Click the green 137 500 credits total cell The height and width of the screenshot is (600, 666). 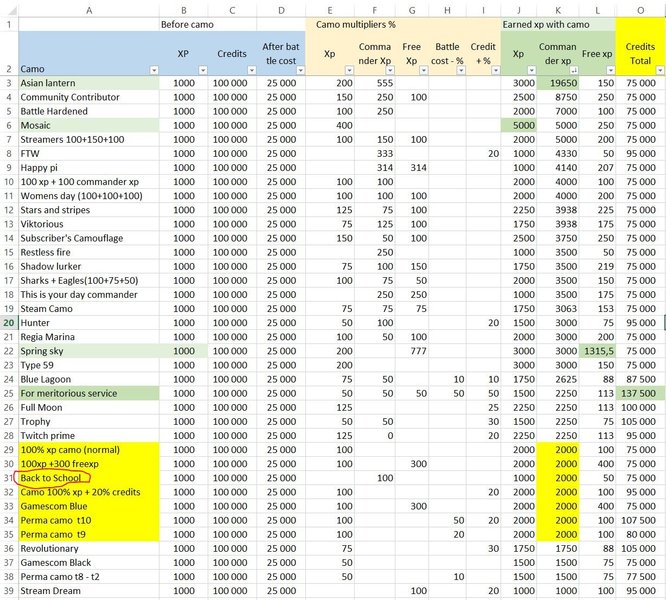click(641, 394)
